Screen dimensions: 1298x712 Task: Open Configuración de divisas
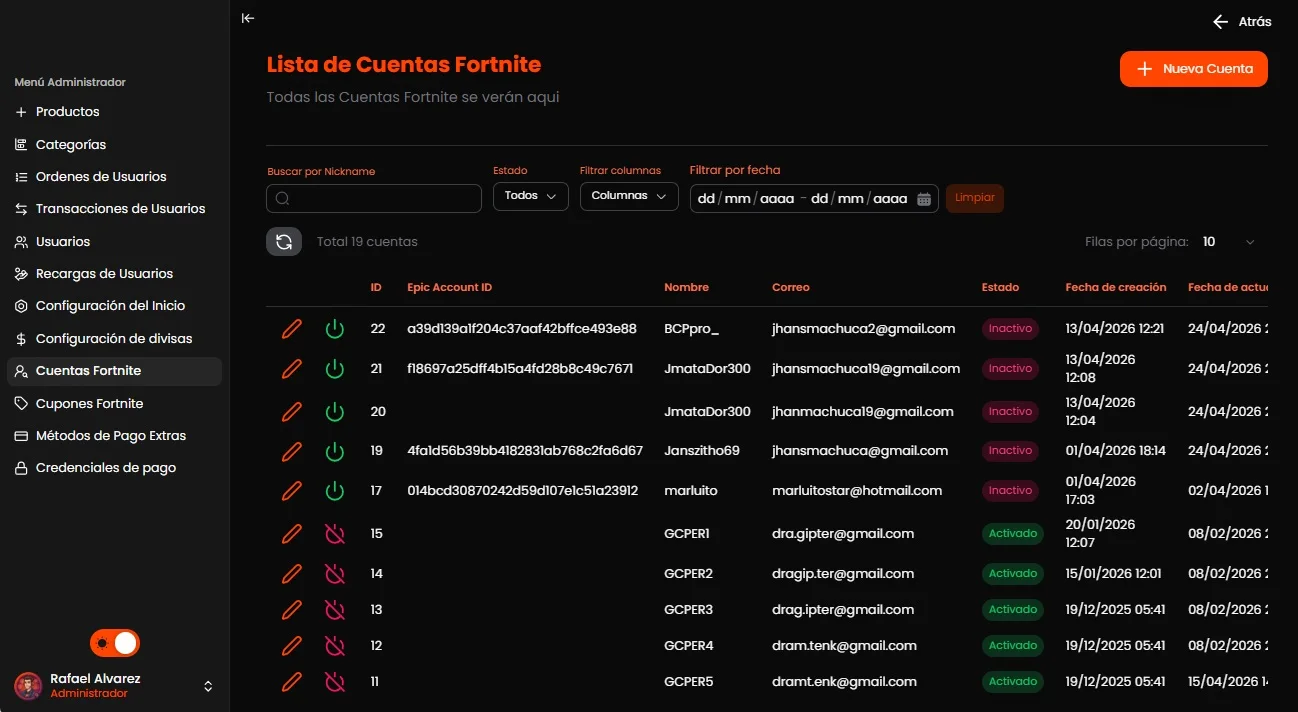(114, 339)
